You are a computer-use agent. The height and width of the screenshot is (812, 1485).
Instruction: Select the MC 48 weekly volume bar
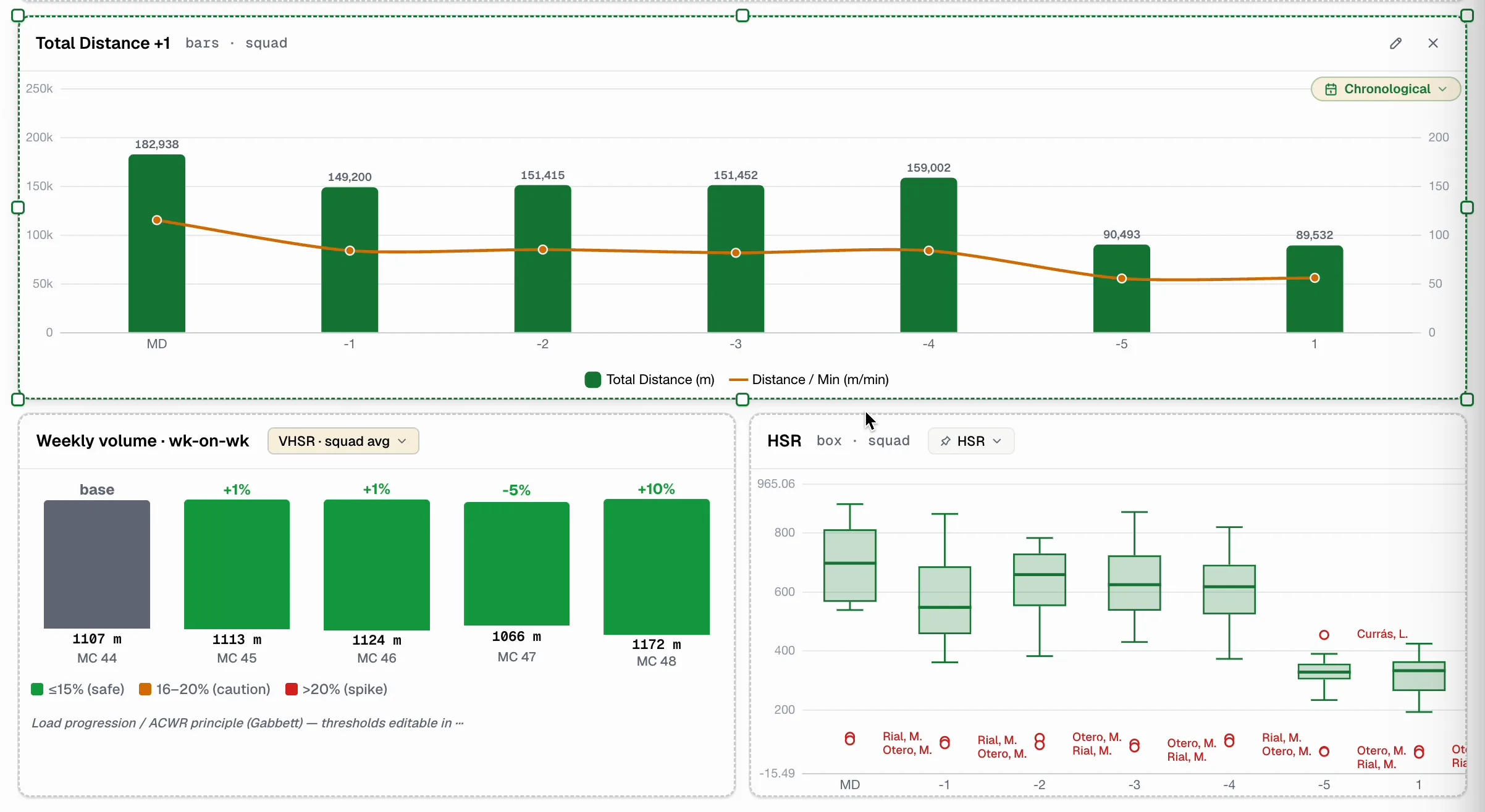coord(657,567)
